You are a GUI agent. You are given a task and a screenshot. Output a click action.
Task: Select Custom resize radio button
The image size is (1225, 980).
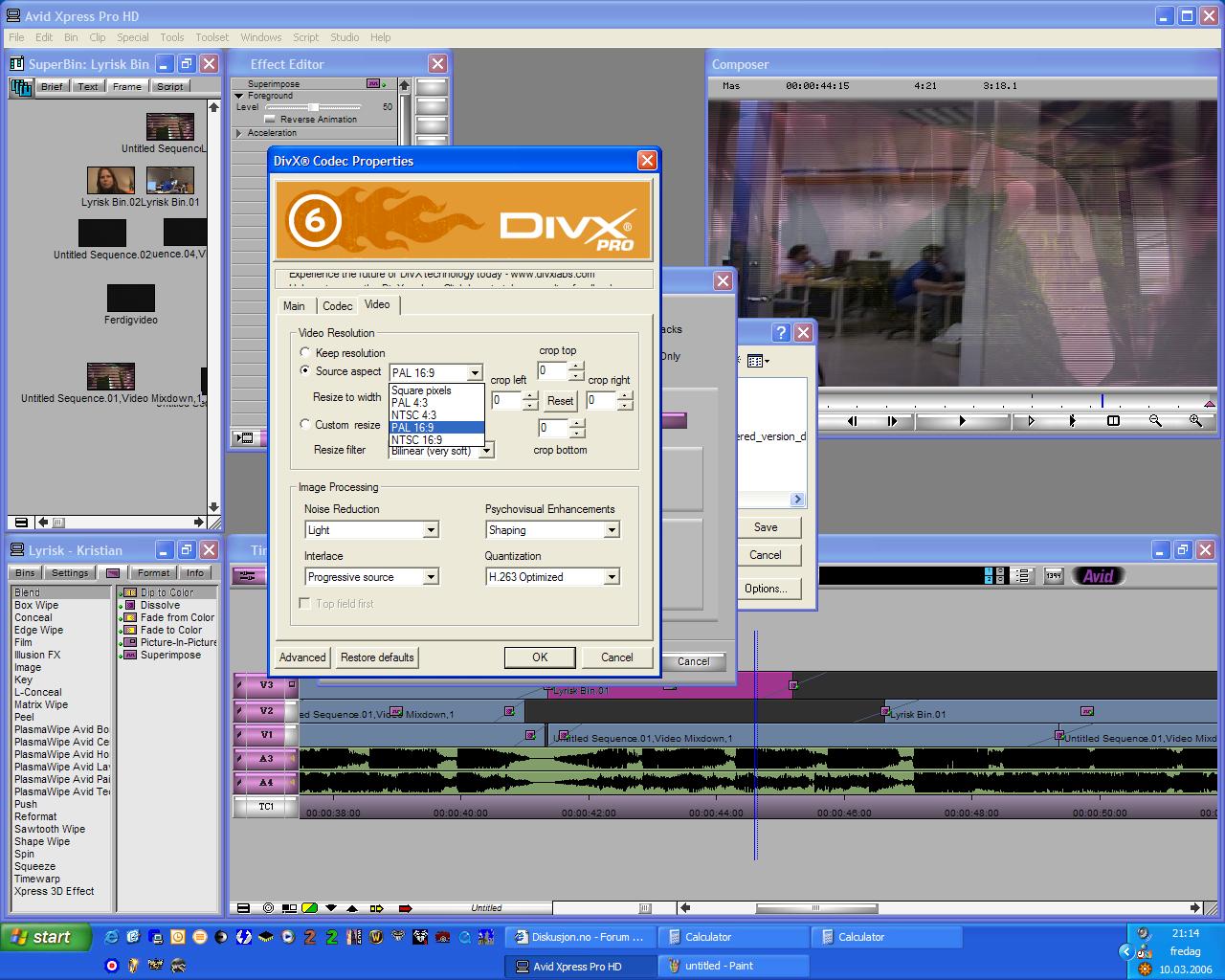pyautogui.click(x=305, y=424)
